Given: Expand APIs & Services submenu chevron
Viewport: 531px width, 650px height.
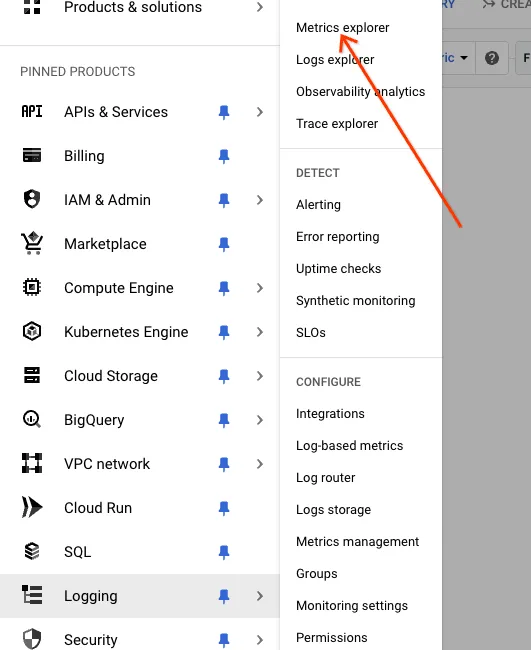Looking at the screenshot, I should click(260, 112).
